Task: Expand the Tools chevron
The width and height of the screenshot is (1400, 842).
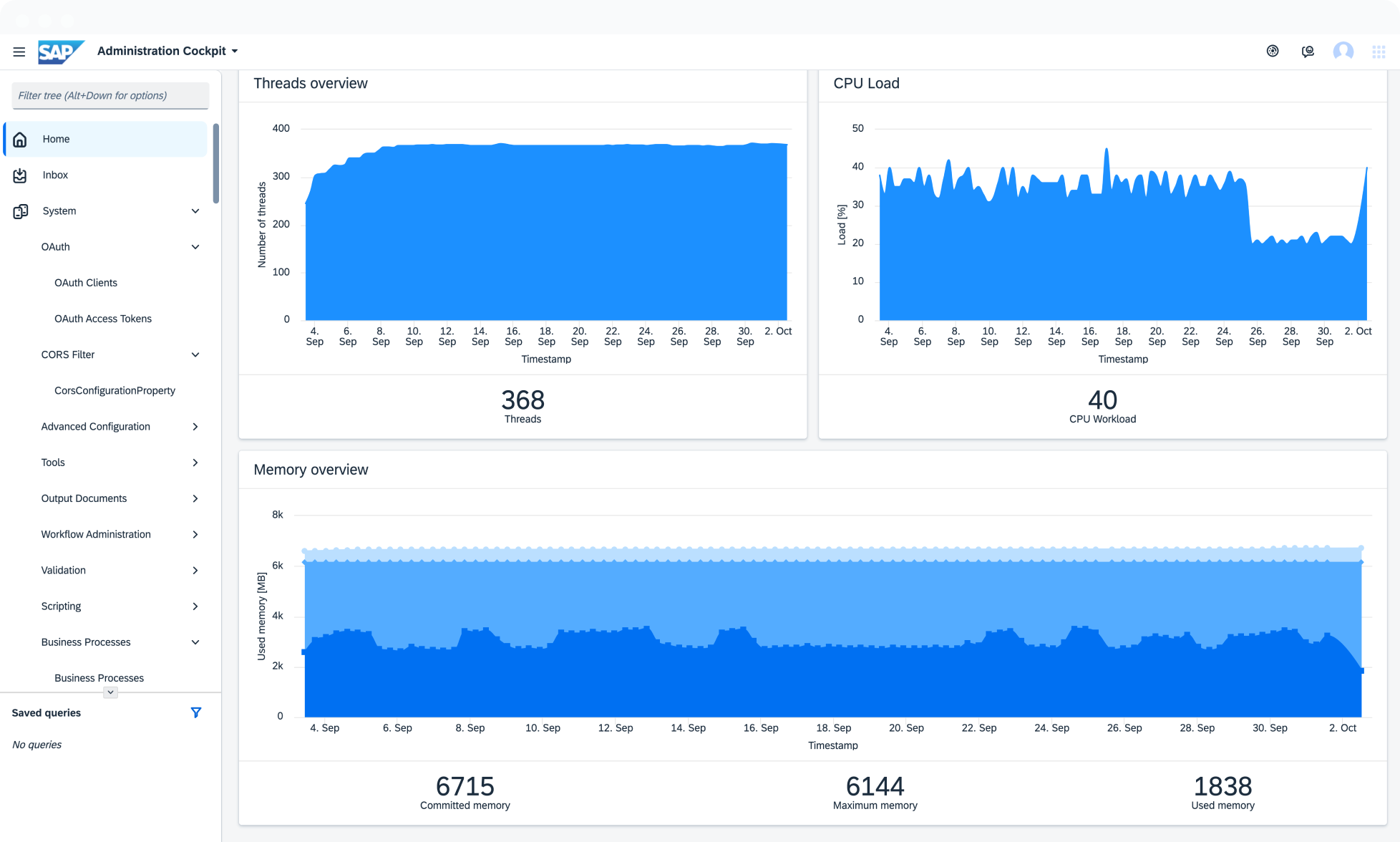Action: click(195, 463)
